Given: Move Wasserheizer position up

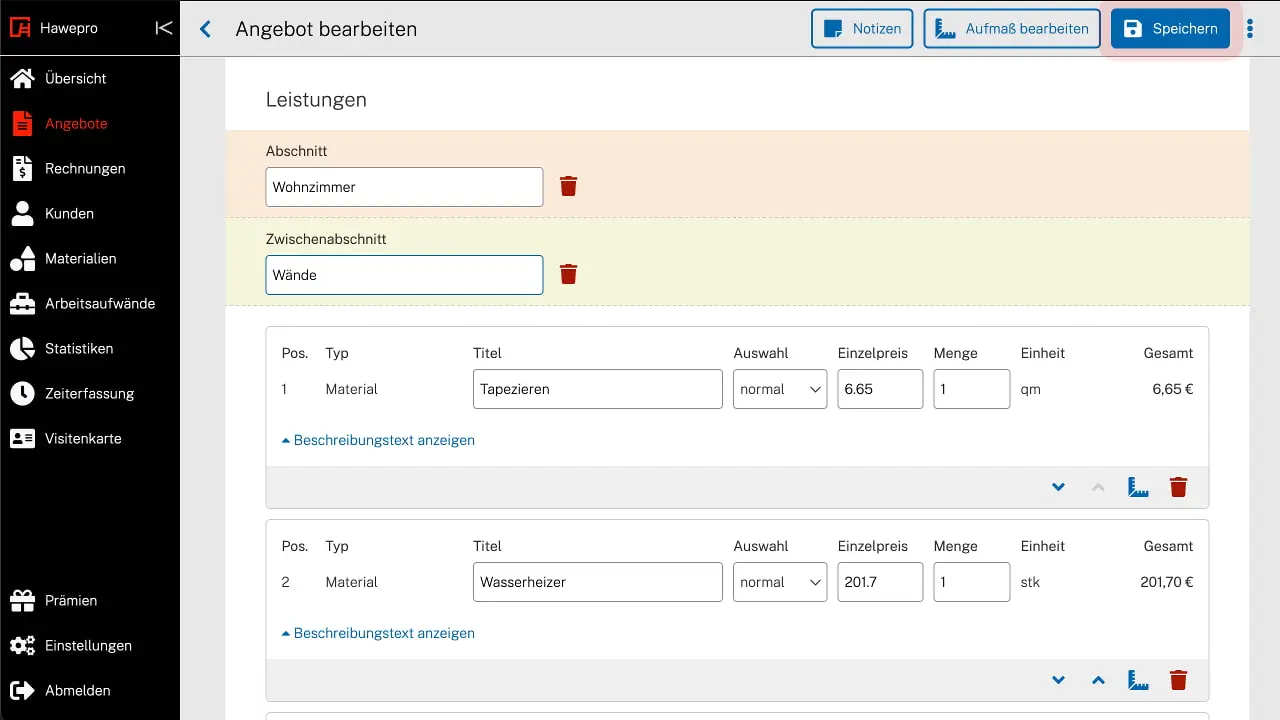Looking at the screenshot, I should pyautogui.click(x=1098, y=680).
